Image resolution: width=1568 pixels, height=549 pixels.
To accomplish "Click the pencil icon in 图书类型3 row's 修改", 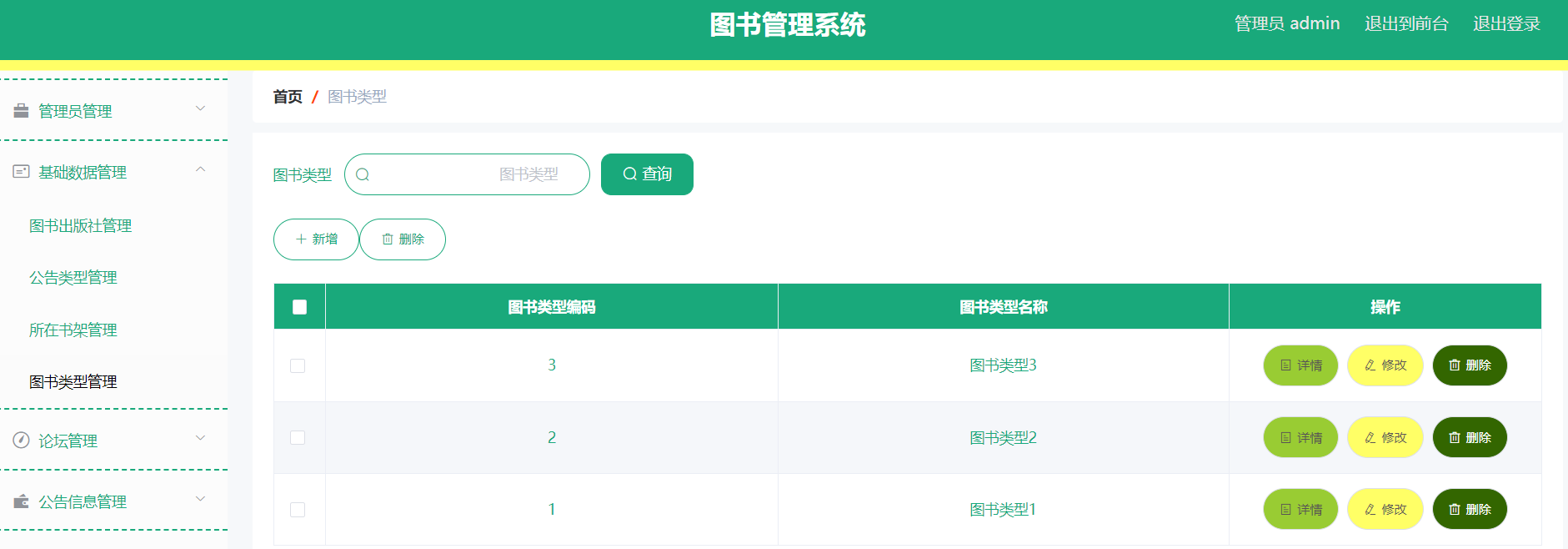I will pos(1370,365).
